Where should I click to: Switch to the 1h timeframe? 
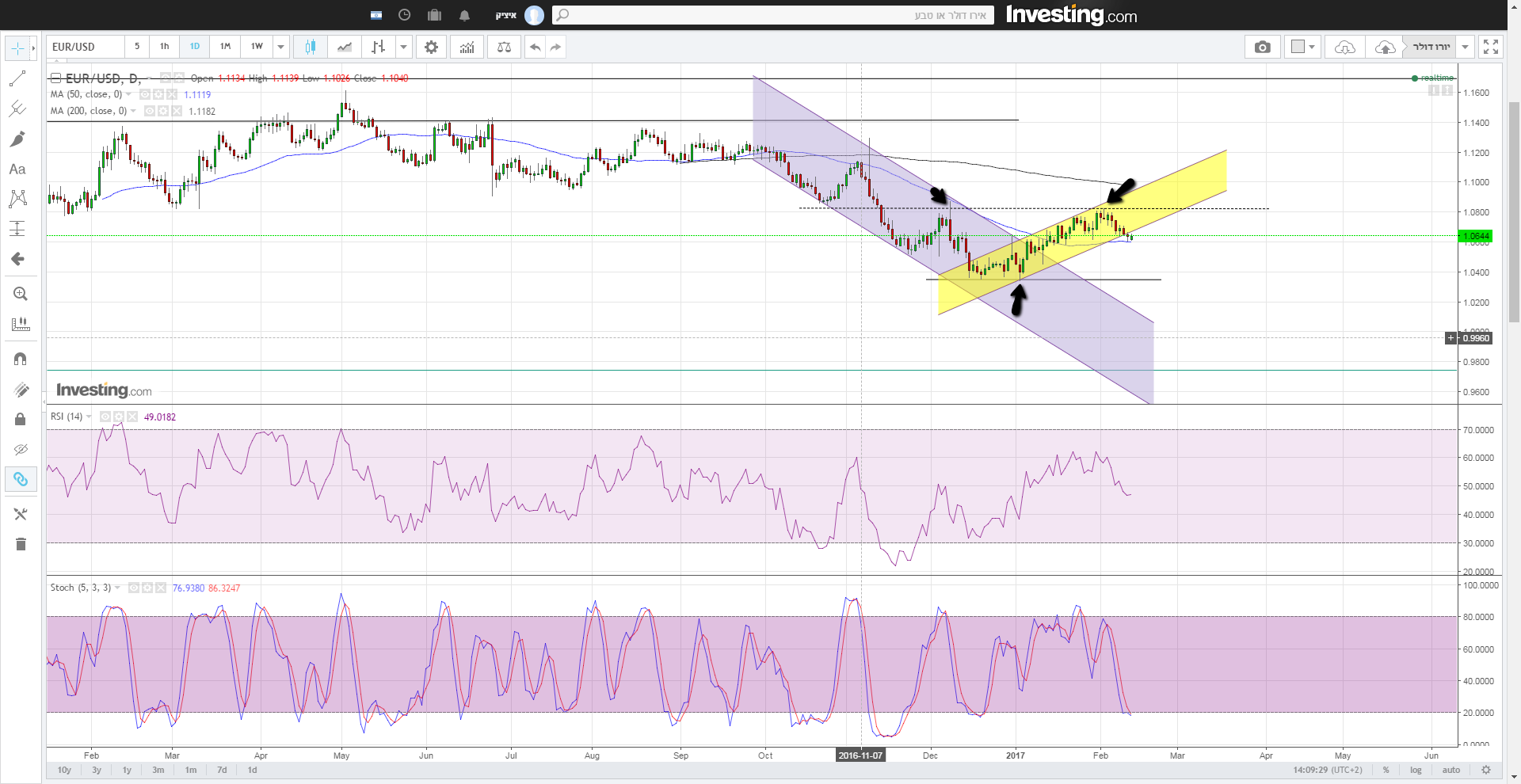pyautogui.click(x=165, y=47)
